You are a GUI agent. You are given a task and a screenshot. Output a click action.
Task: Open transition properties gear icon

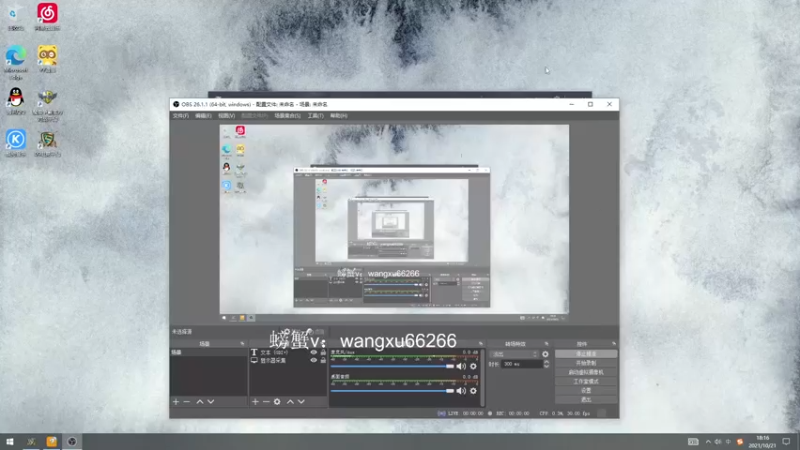pyautogui.click(x=545, y=354)
